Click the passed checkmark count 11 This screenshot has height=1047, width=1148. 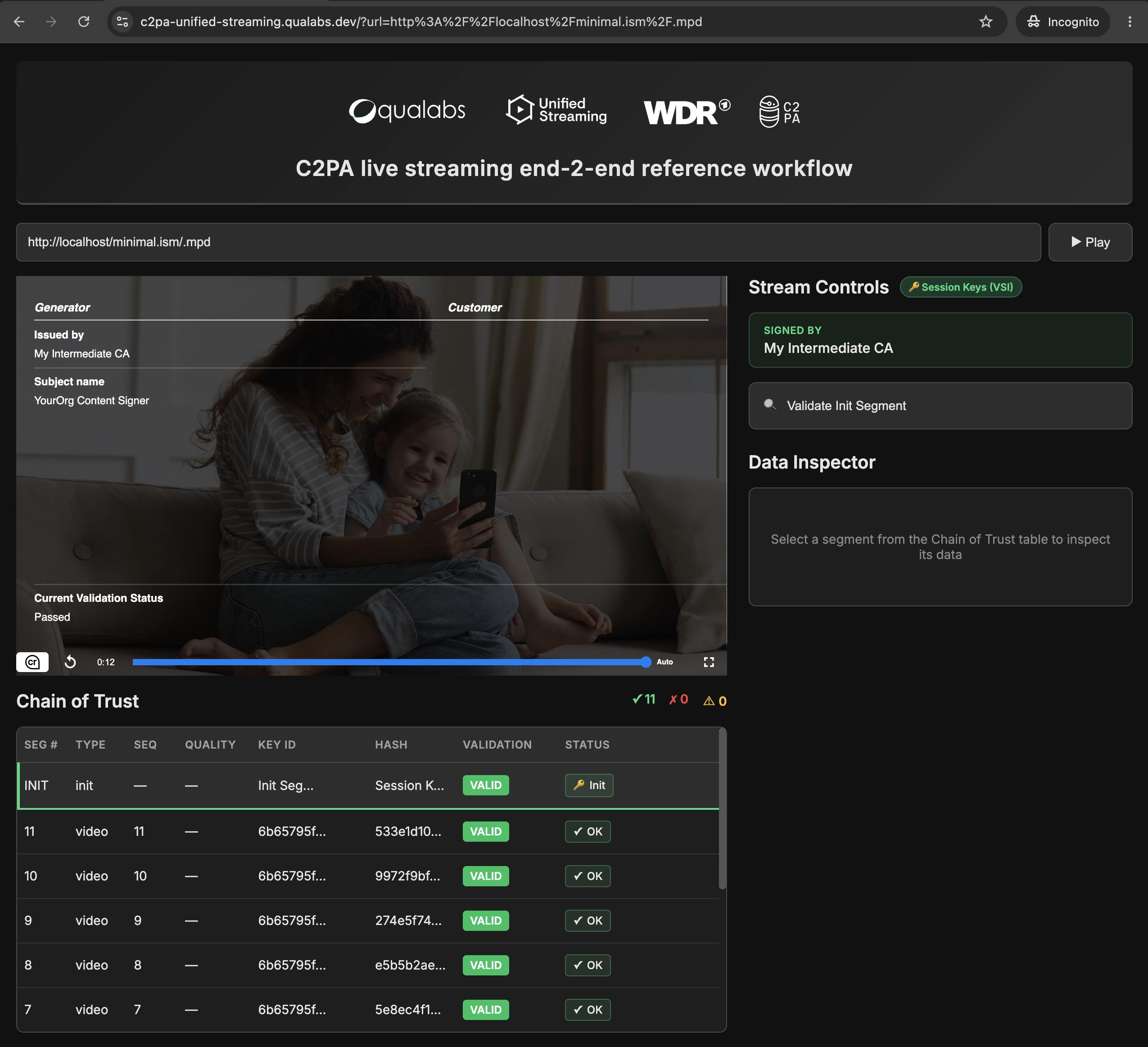tap(644, 700)
